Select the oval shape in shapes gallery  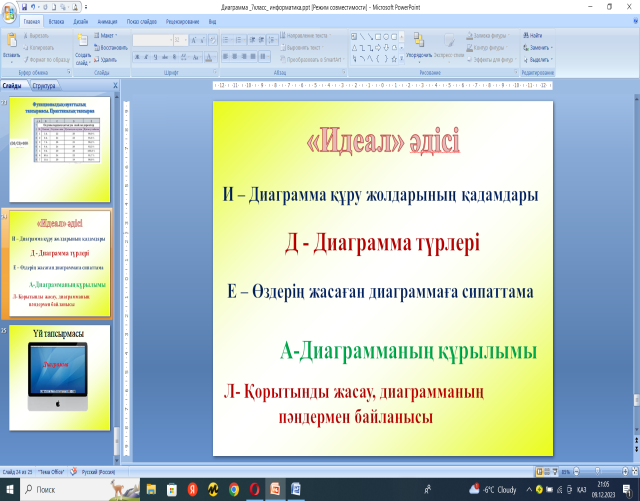click(x=386, y=37)
